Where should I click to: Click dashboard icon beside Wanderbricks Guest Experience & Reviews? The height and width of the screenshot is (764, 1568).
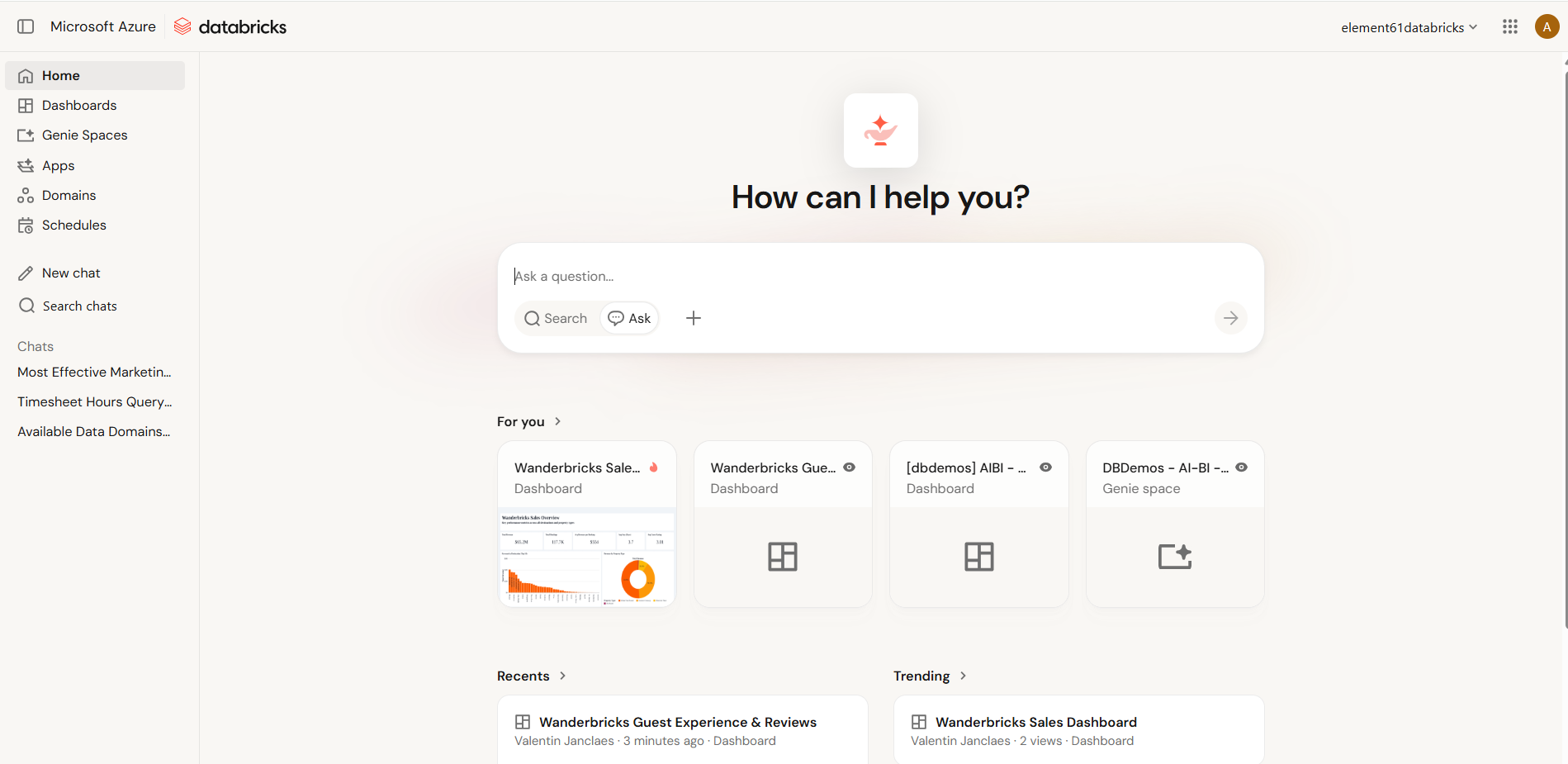tap(523, 722)
